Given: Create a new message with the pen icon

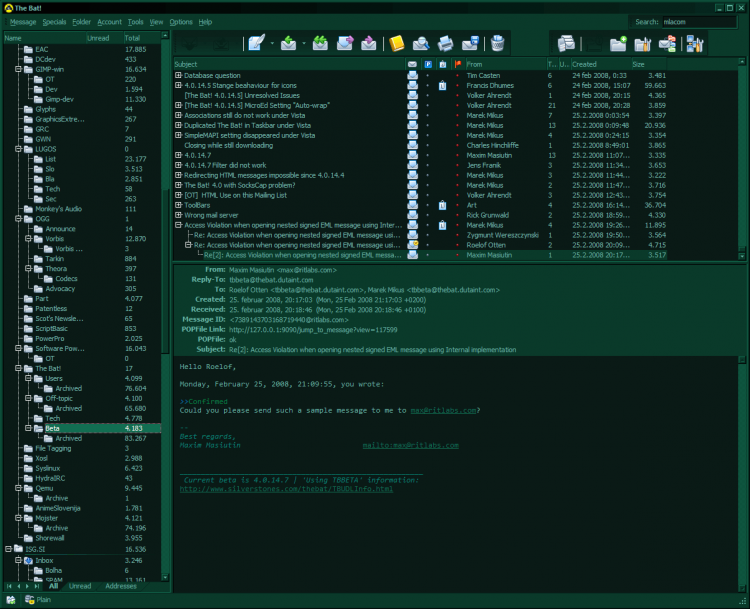Looking at the screenshot, I should tap(256, 43).
